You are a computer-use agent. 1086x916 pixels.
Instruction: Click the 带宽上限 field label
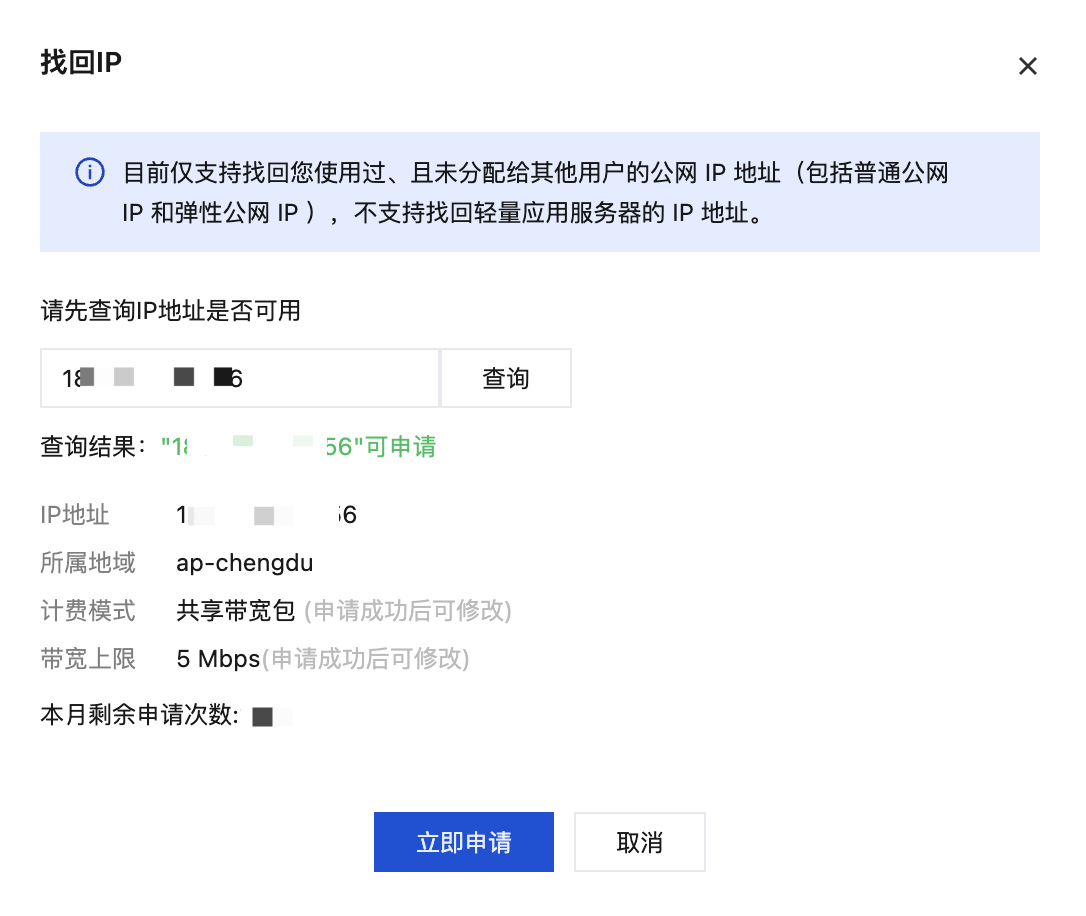tap(88, 658)
